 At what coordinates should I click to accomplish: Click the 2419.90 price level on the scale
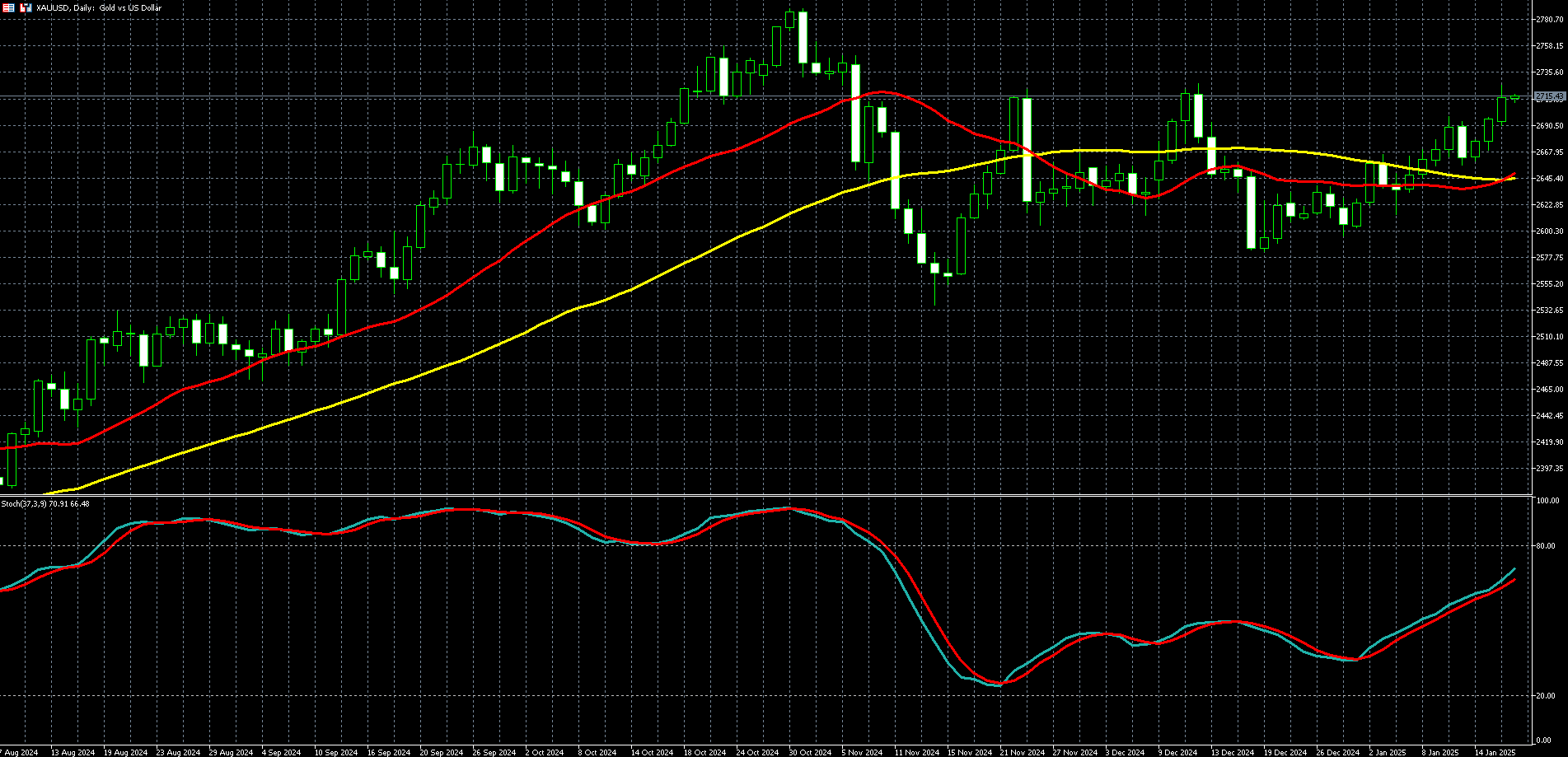click(x=1550, y=442)
